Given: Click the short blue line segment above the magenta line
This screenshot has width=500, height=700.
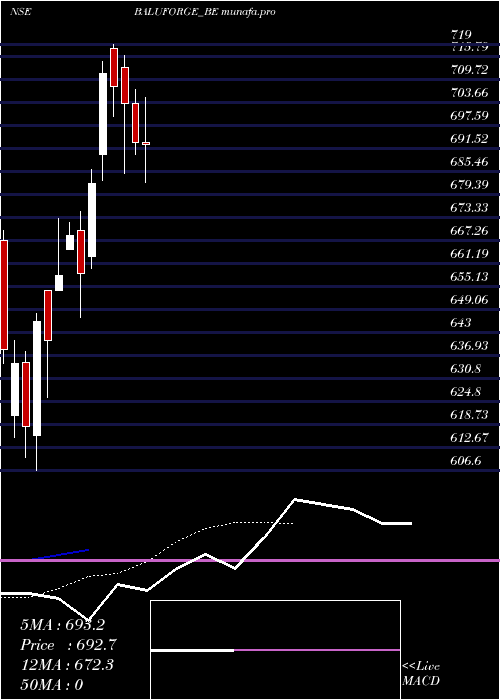Looking at the screenshot, I should (60, 554).
